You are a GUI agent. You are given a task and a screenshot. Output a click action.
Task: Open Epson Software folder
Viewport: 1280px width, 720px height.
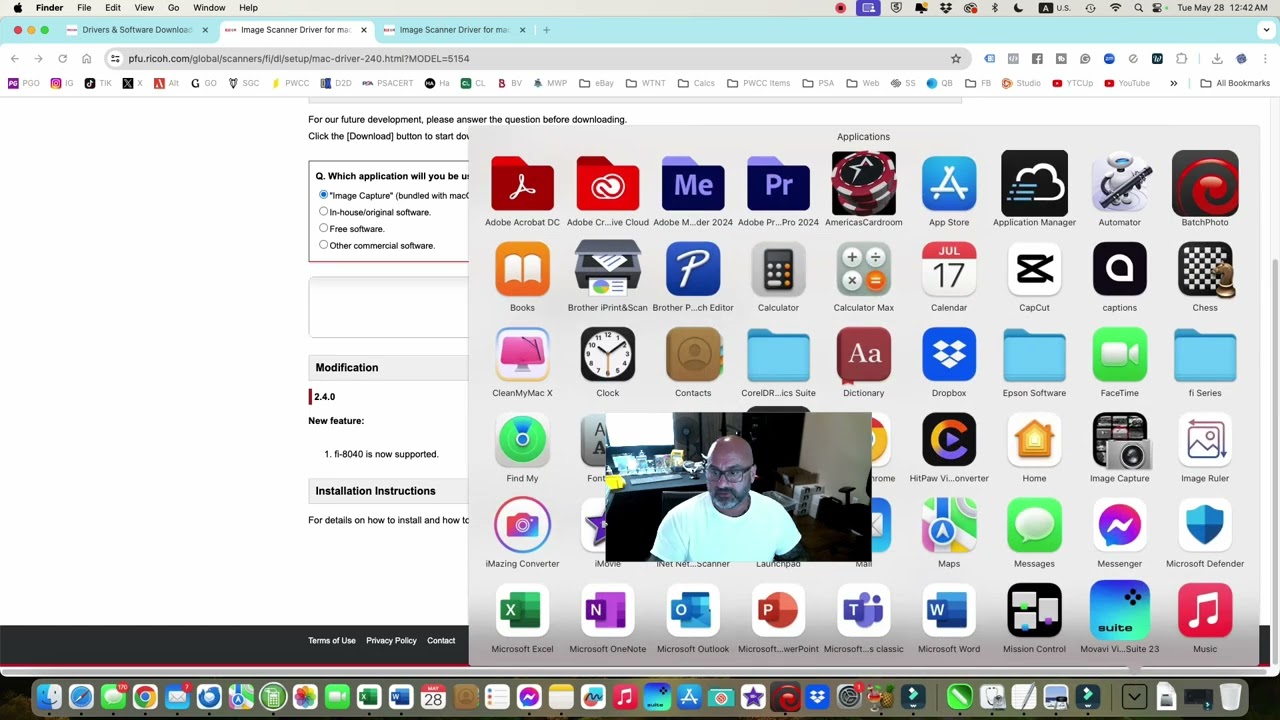pos(1034,355)
